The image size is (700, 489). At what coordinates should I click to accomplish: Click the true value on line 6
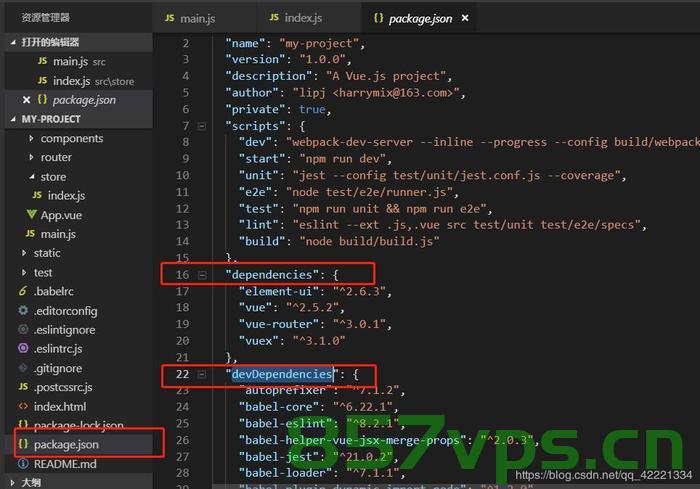(x=312, y=109)
